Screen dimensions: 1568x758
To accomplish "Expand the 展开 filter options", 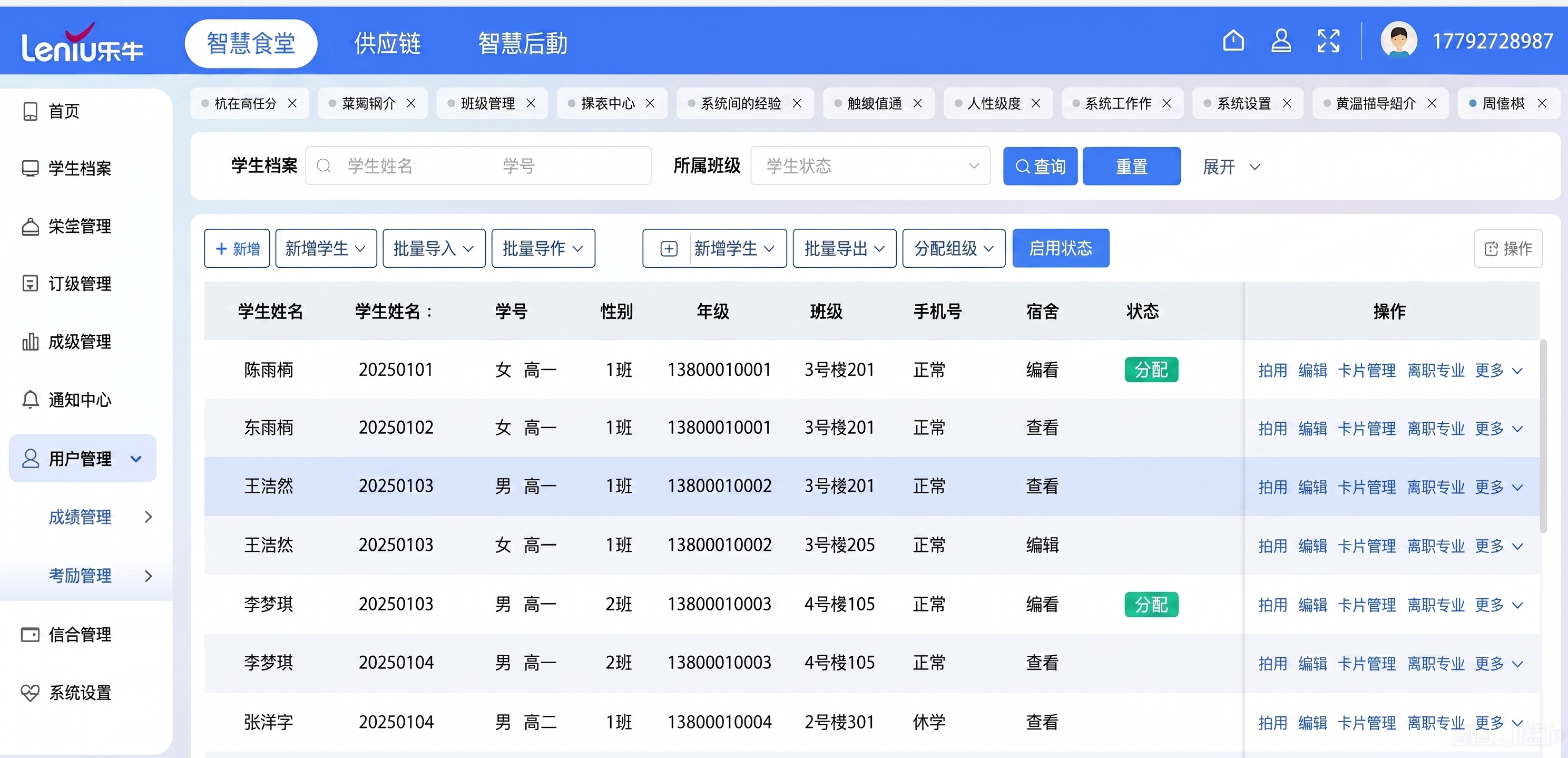I will pyautogui.click(x=1231, y=166).
